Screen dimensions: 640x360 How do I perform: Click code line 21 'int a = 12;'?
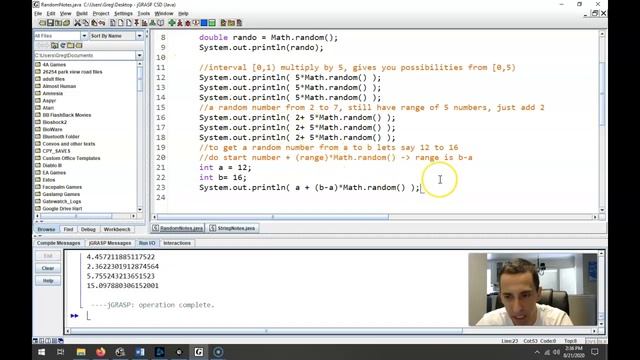pyautogui.click(x=225, y=167)
